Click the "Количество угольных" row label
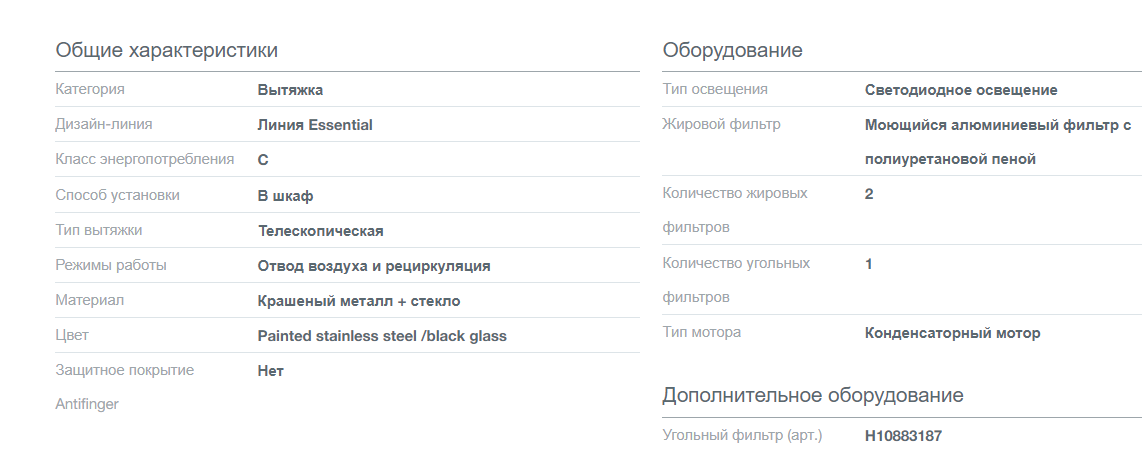 point(736,263)
